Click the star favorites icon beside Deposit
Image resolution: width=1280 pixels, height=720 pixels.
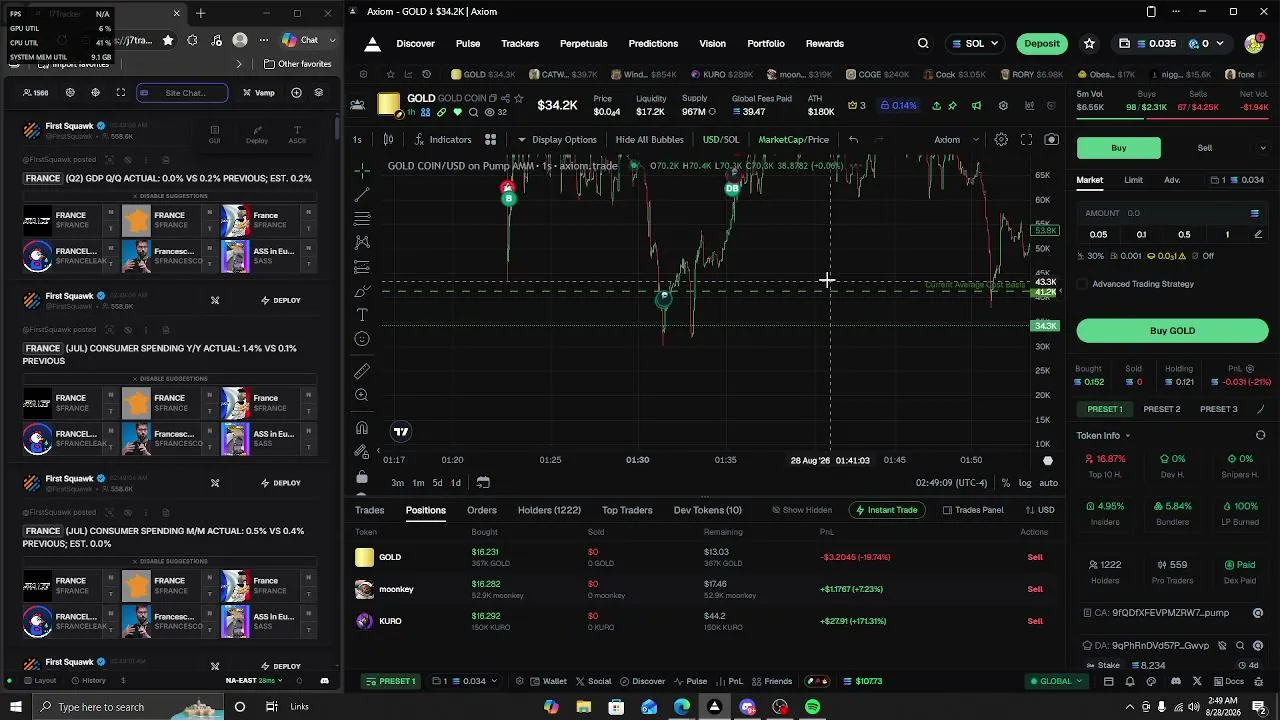pyautogui.click(x=1089, y=44)
